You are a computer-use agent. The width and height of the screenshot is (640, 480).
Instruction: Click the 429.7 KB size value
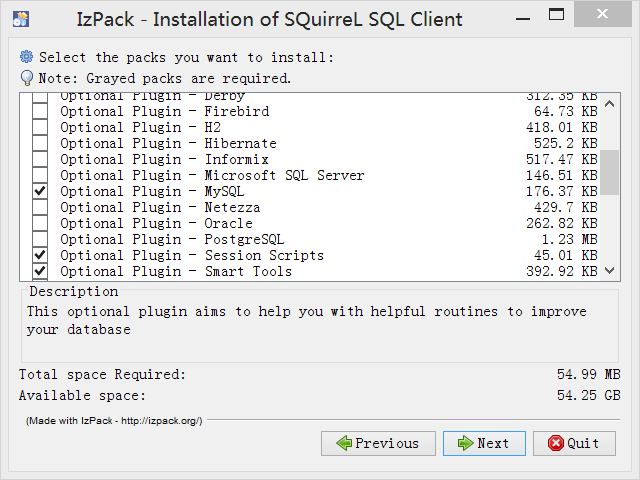pos(566,207)
